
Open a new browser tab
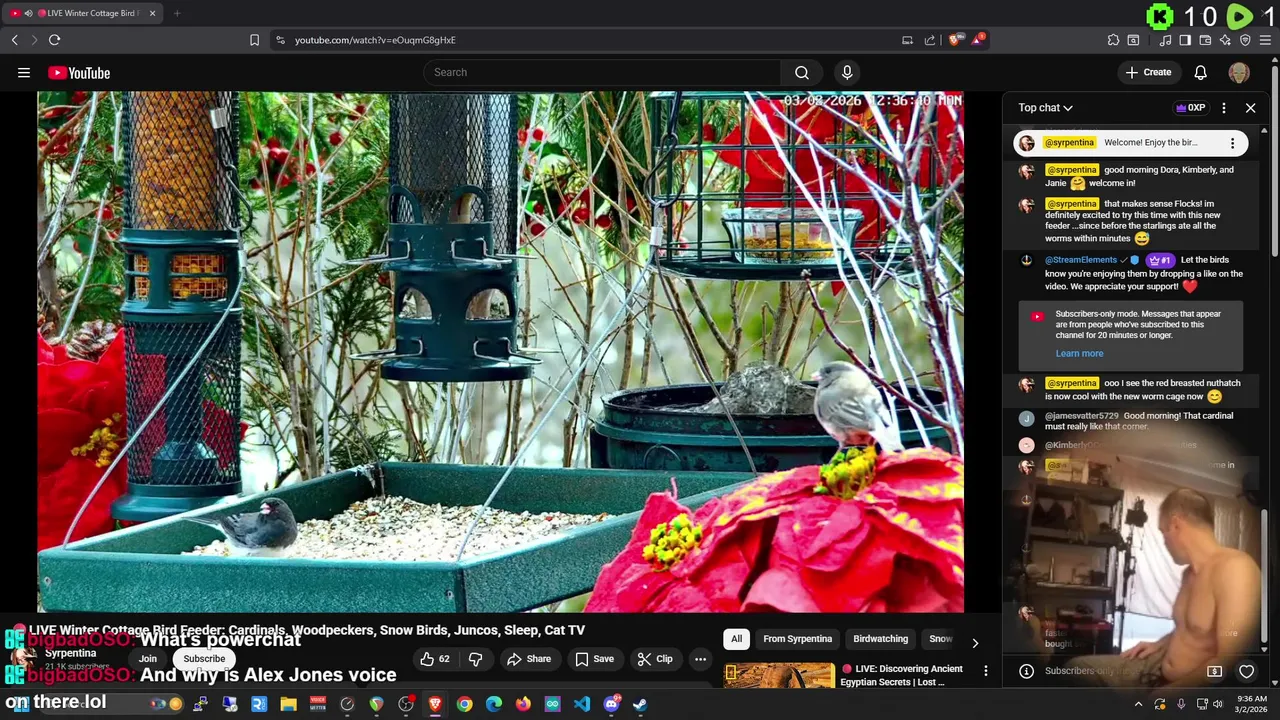(177, 13)
